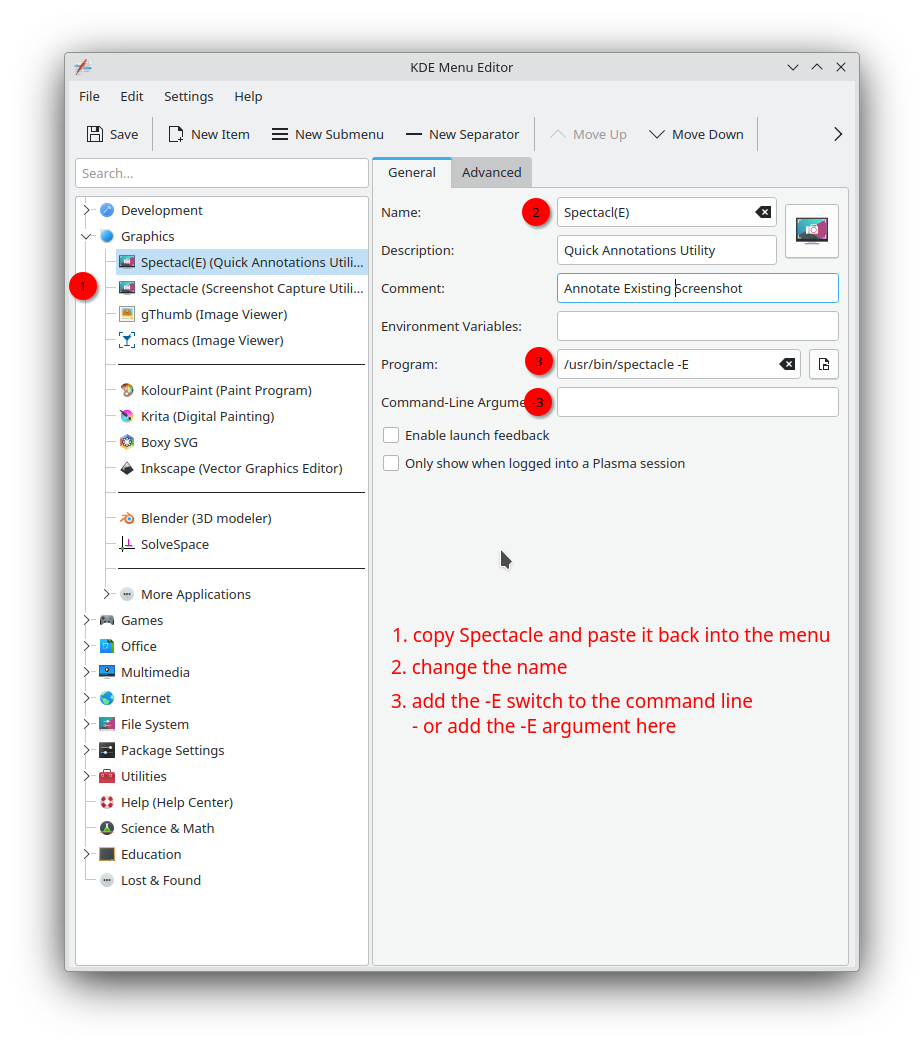
Task: Clear the Program field with its clear icon
Action: (787, 364)
